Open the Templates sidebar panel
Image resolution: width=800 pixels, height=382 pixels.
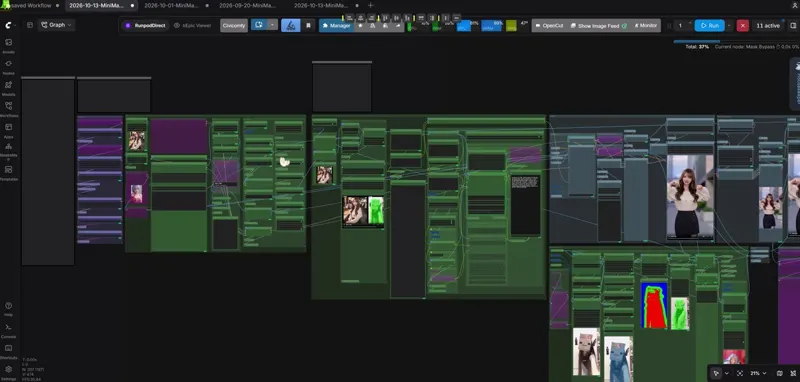[9, 173]
